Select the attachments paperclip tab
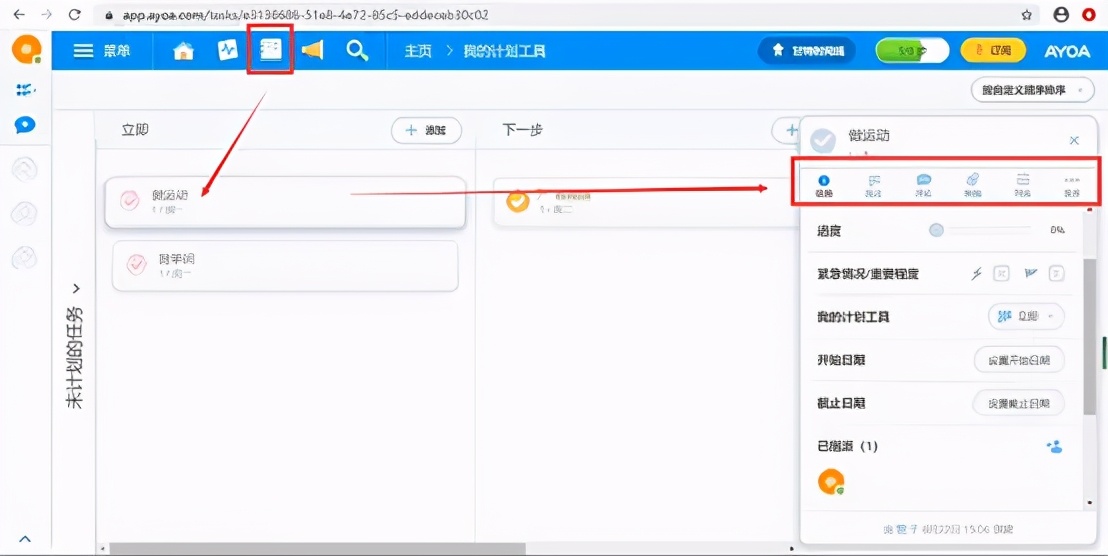 [x=973, y=186]
